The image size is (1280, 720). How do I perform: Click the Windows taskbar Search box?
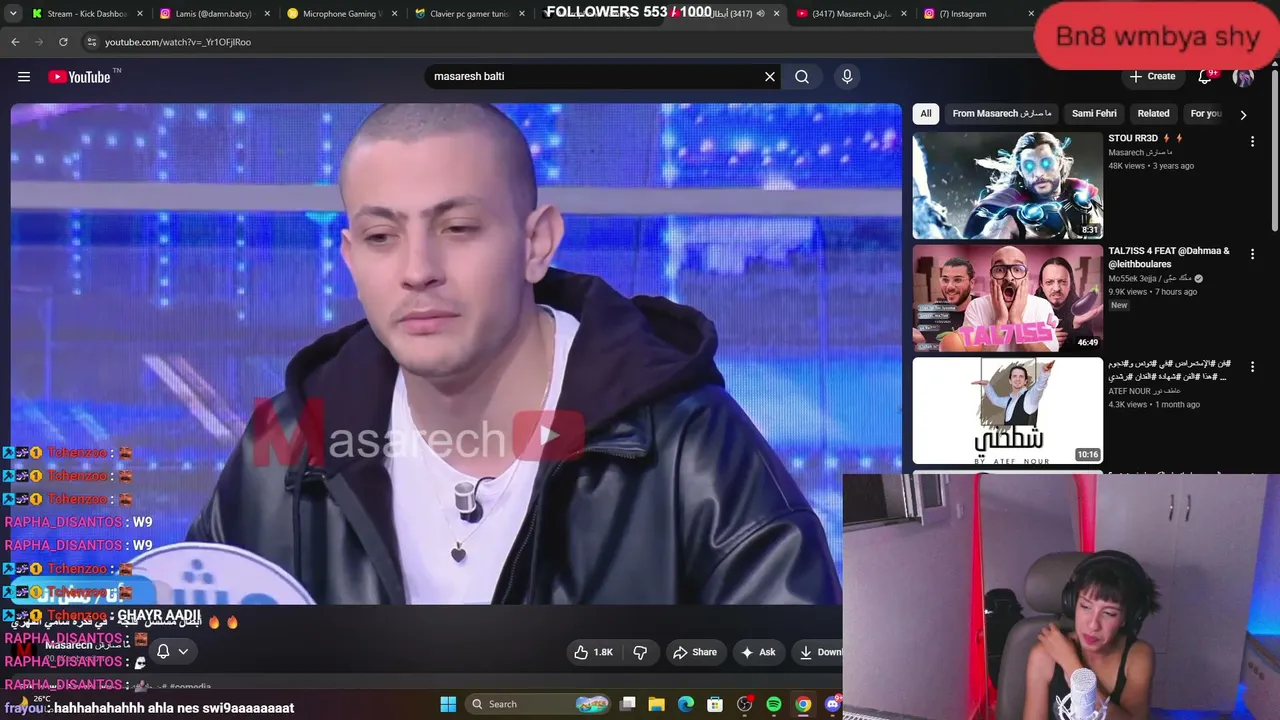(540, 704)
